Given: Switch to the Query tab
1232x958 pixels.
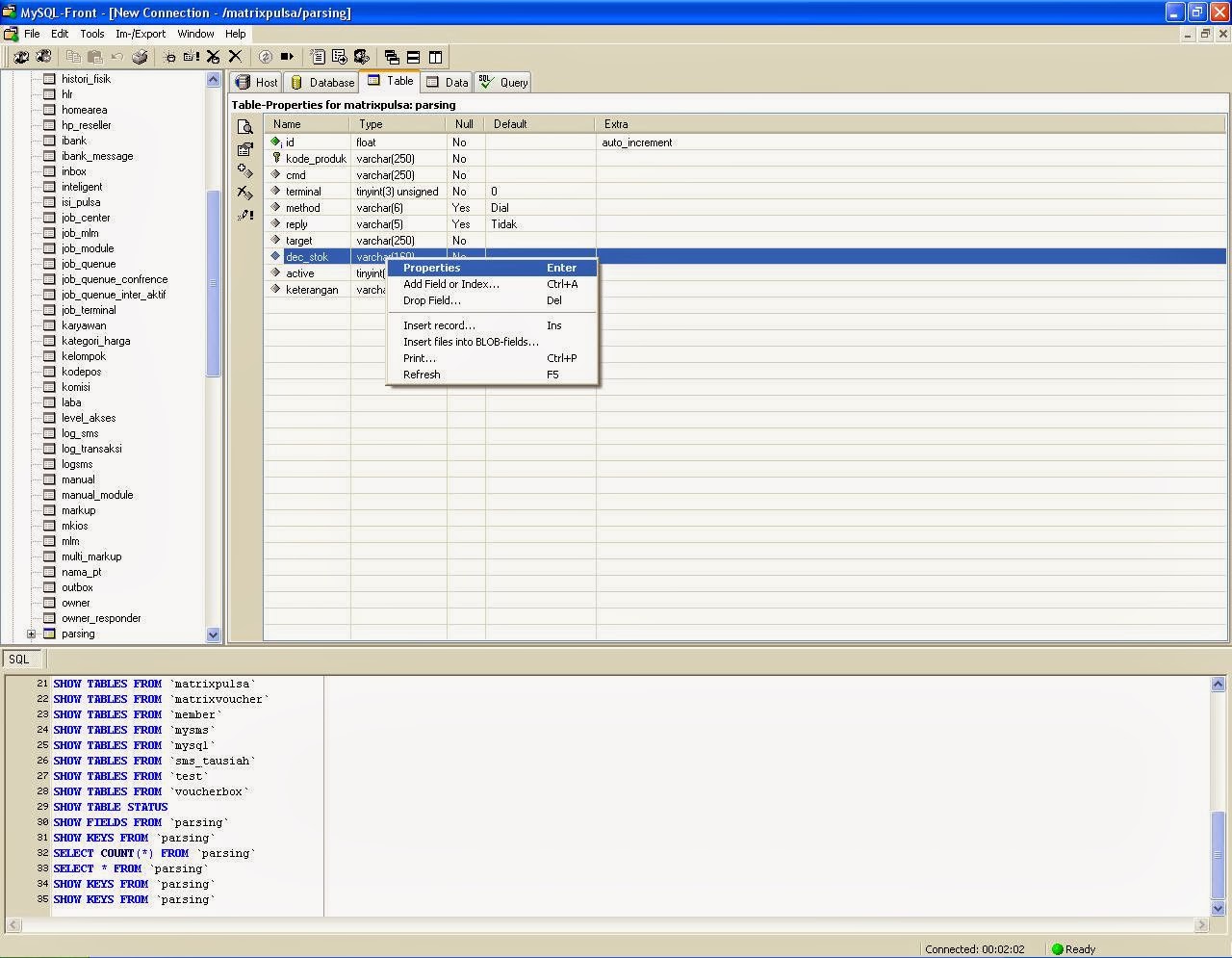Looking at the screenshot, I should pos(503,83).
